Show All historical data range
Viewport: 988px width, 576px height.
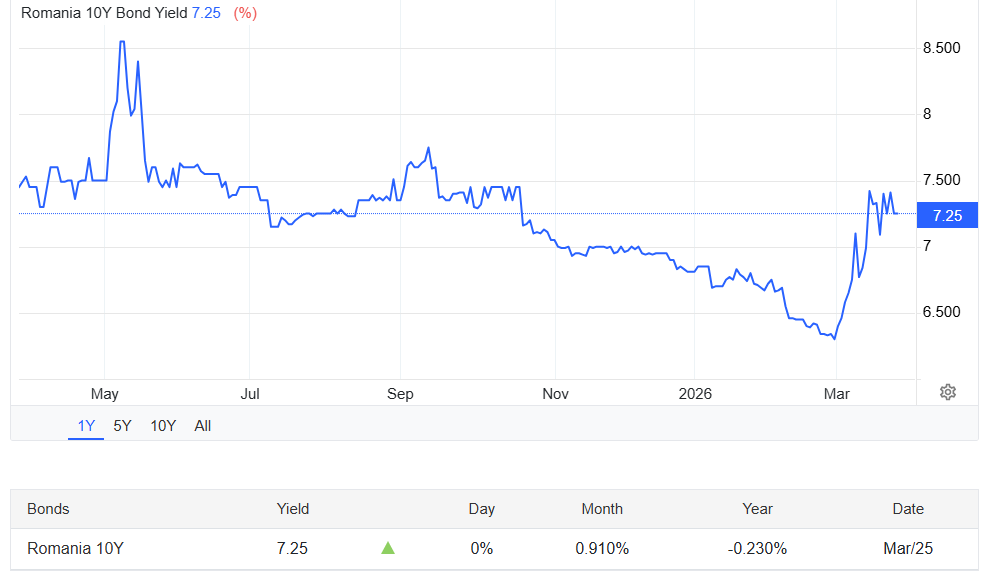(203, 426)
